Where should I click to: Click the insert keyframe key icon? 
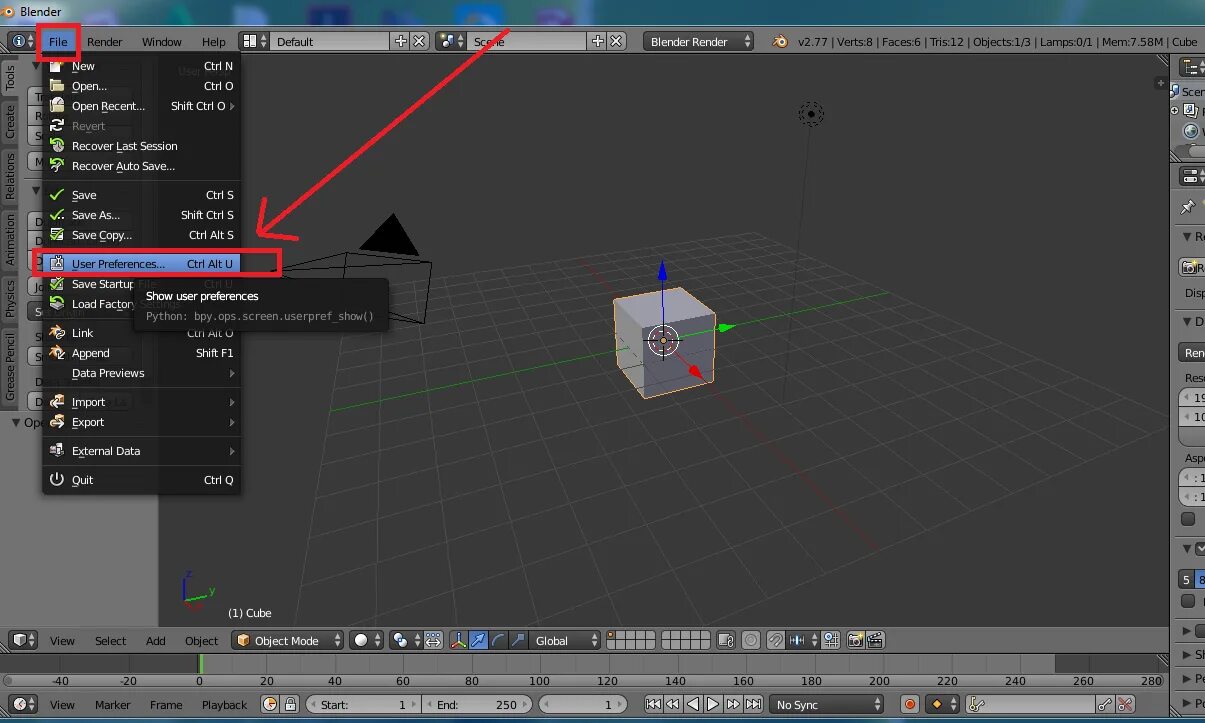[1105, 705]
